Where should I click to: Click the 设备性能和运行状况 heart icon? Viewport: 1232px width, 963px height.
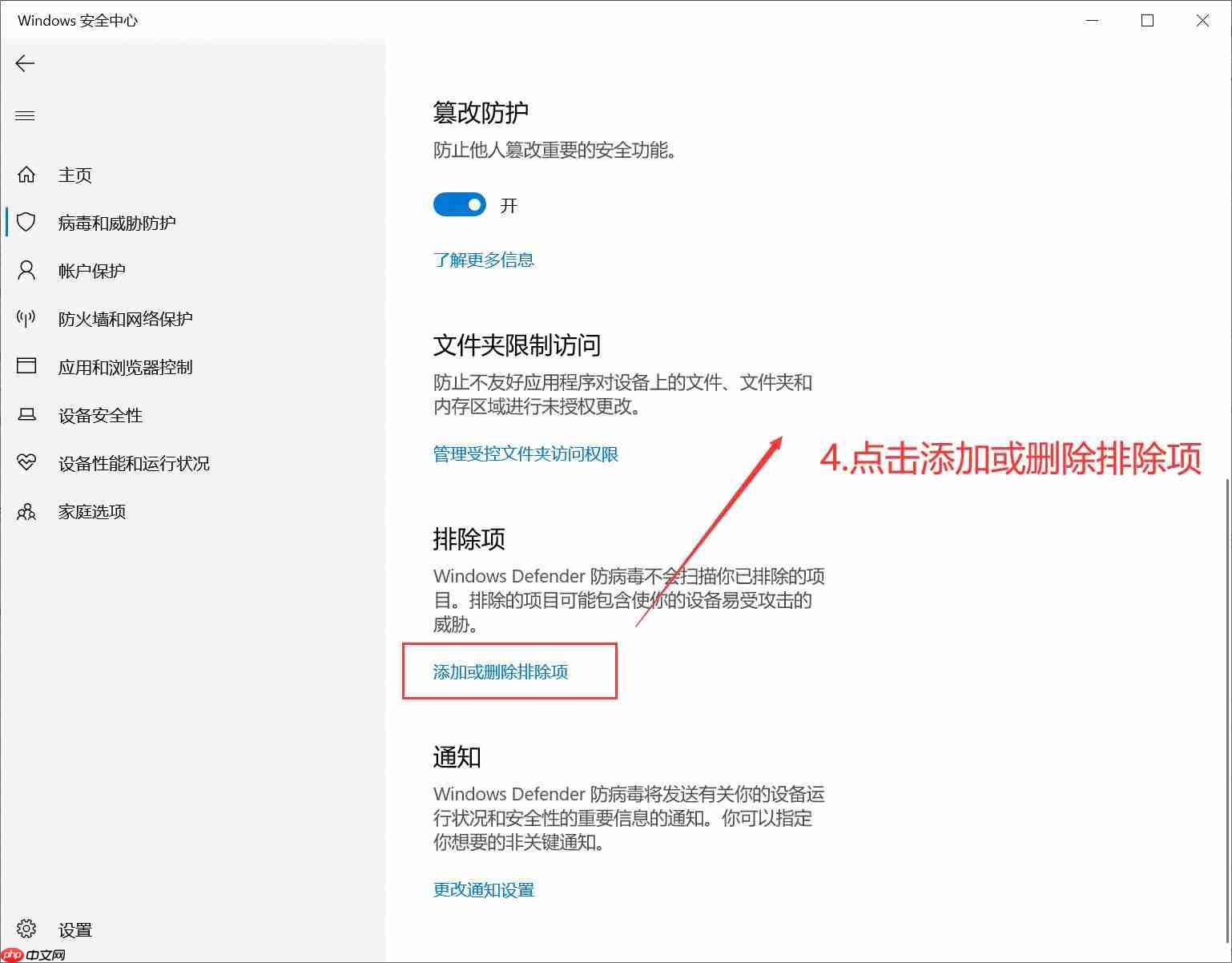click(x=26, y=462)
